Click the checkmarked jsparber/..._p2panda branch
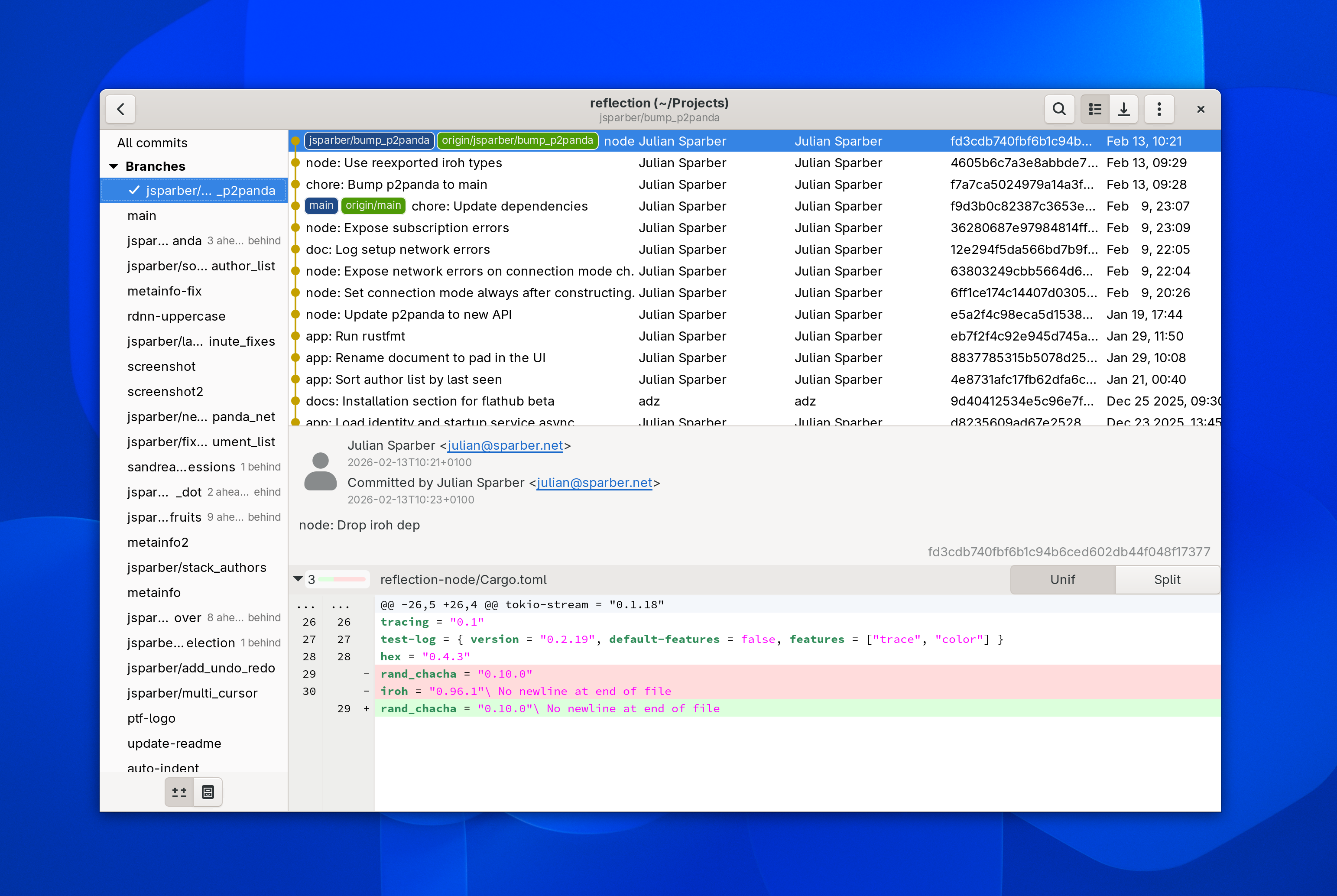Image resolution: width=1337 pixels, height=896 pixels. 194,191
